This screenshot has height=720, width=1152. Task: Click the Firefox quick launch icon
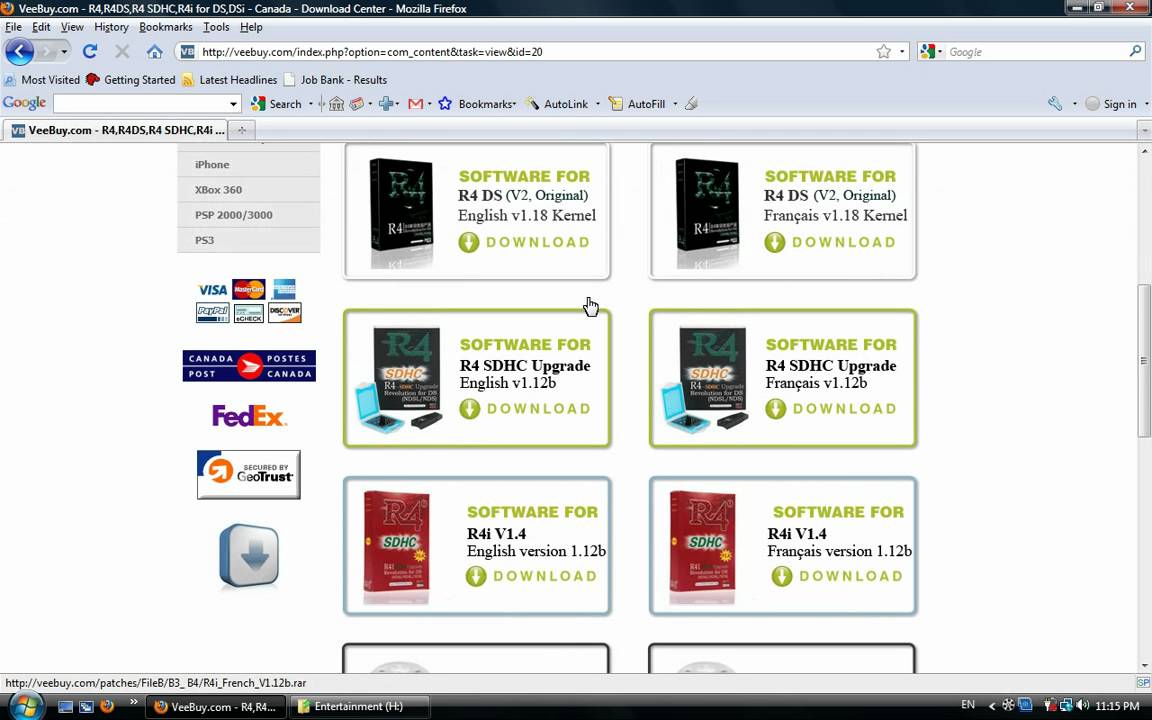[107, 706]
